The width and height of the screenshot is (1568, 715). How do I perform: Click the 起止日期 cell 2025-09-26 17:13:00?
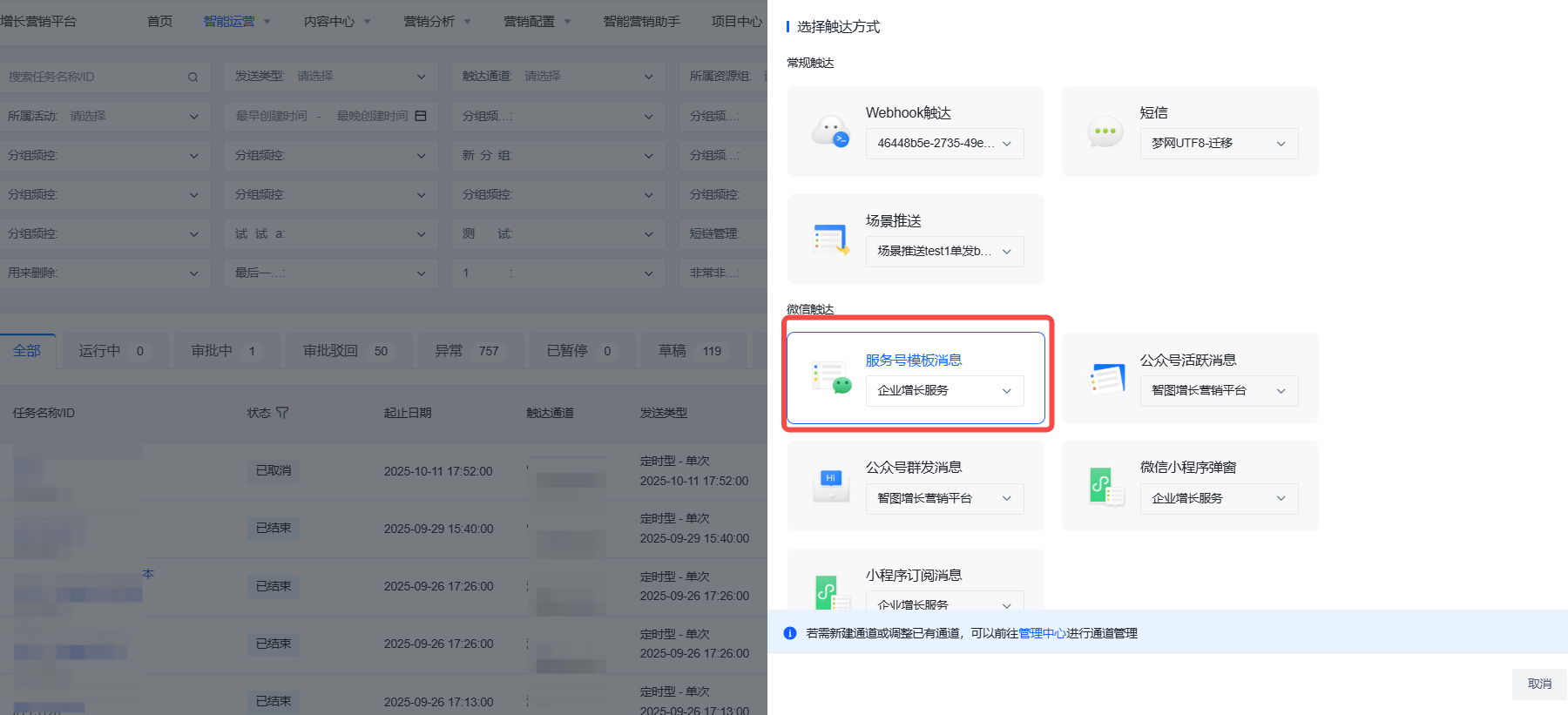pos(438,702)
